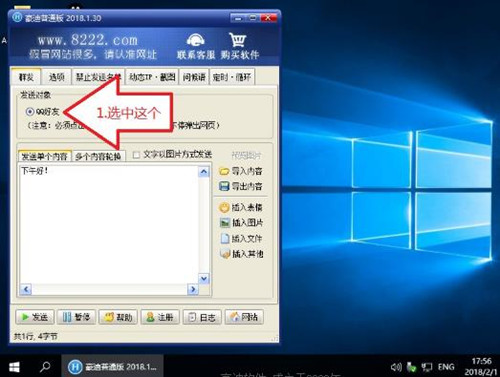Click the scroll up arrow of message box
This screenshot has height=377, width=500.
click(204, 172)
